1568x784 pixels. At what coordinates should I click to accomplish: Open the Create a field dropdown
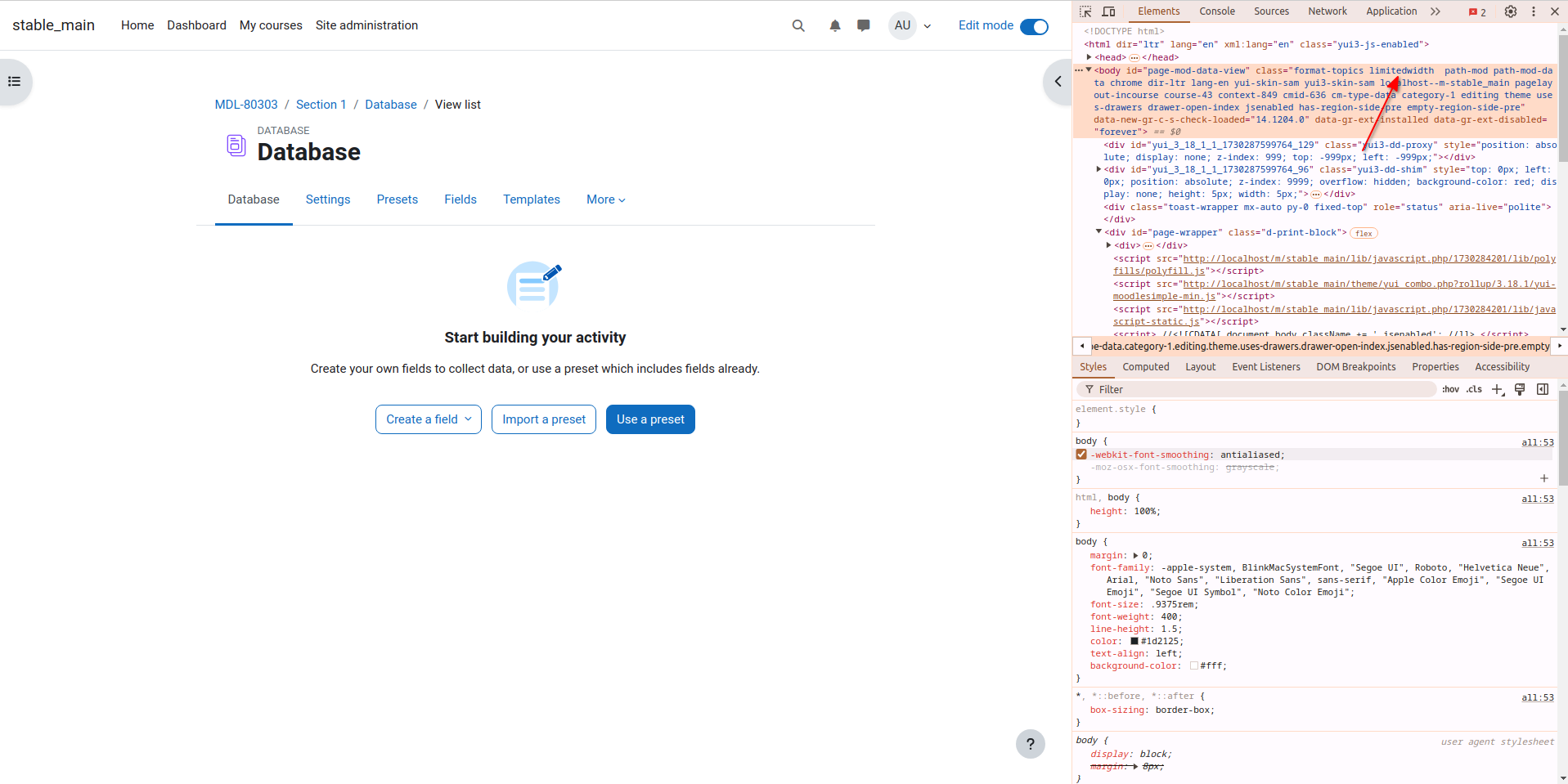pos(429,419)
